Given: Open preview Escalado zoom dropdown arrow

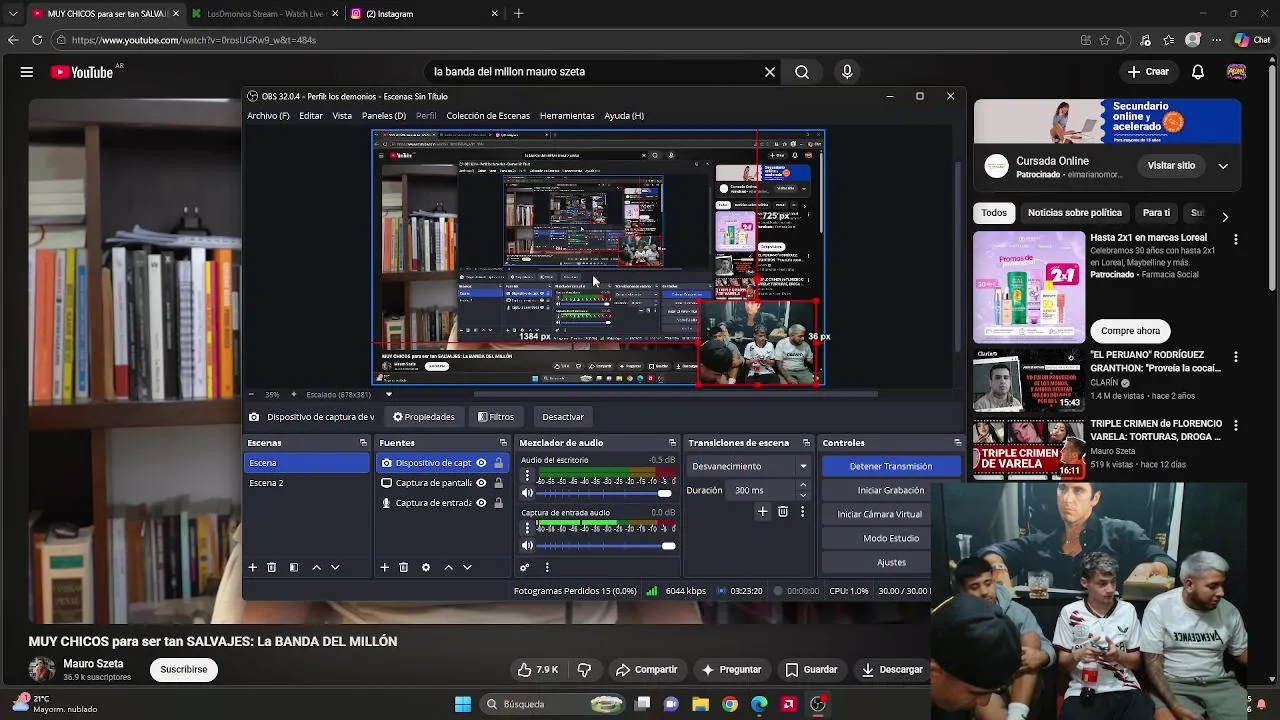Looking at the screenshot, I should click(389, 394).
